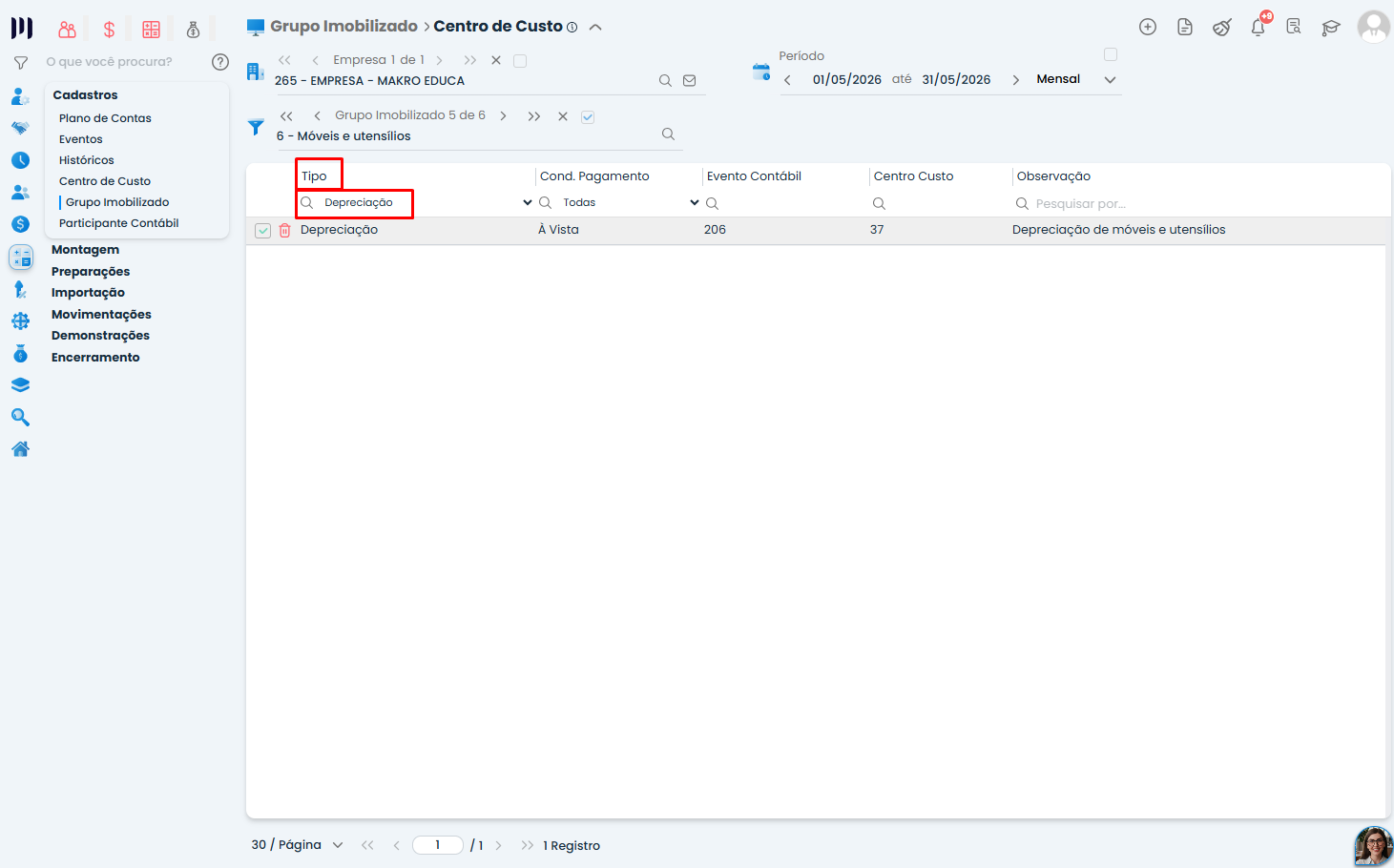The width and height of the screenshot is (1394, 868).
Task: Click the red dollar sign shortcut
Action: click(x=109, y=30)
